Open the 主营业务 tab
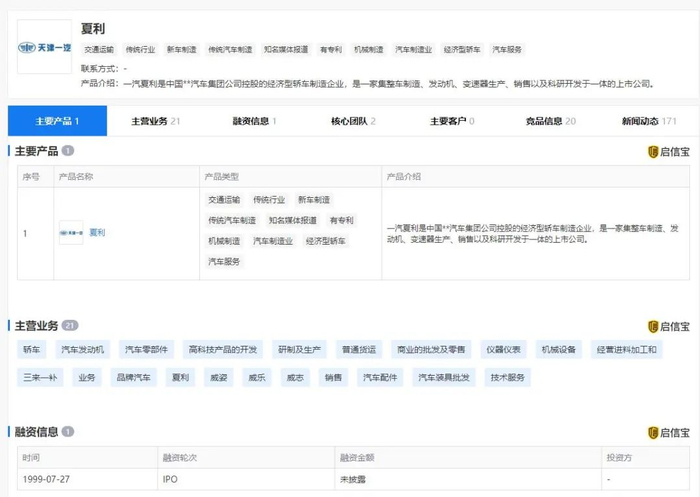Image resolution: width=700 pixels, height=497 pixels. pyautogui.click(x=155, y=121)
